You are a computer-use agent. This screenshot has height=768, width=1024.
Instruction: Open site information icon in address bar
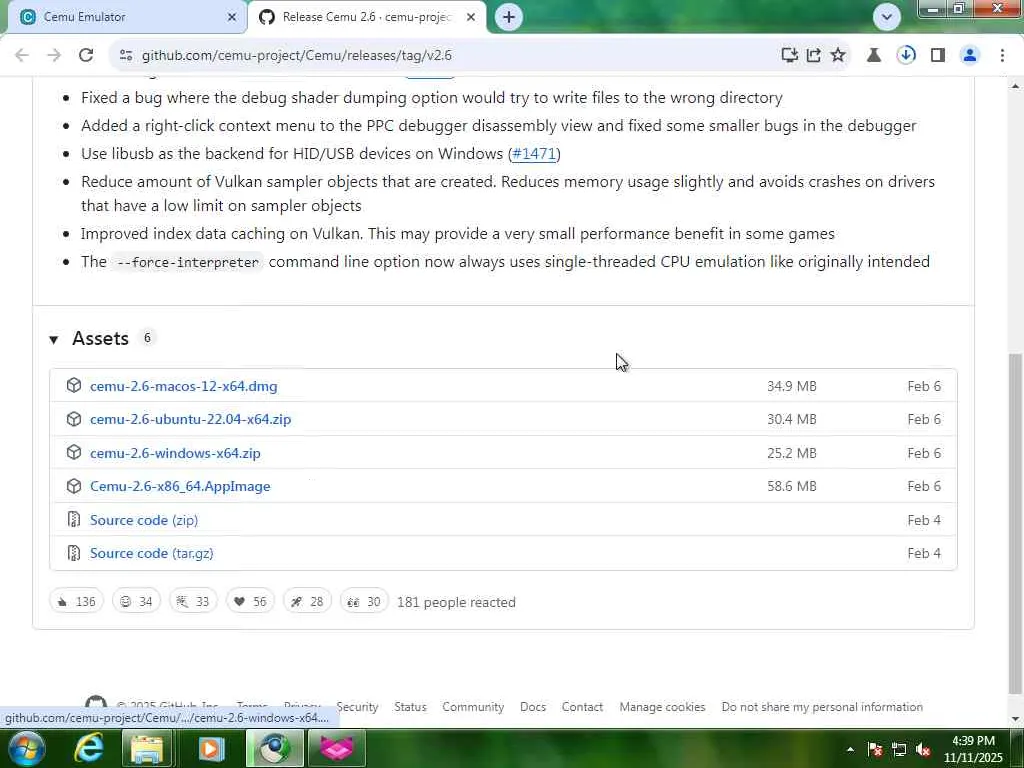pyautogui.click(x=126, y=56)
